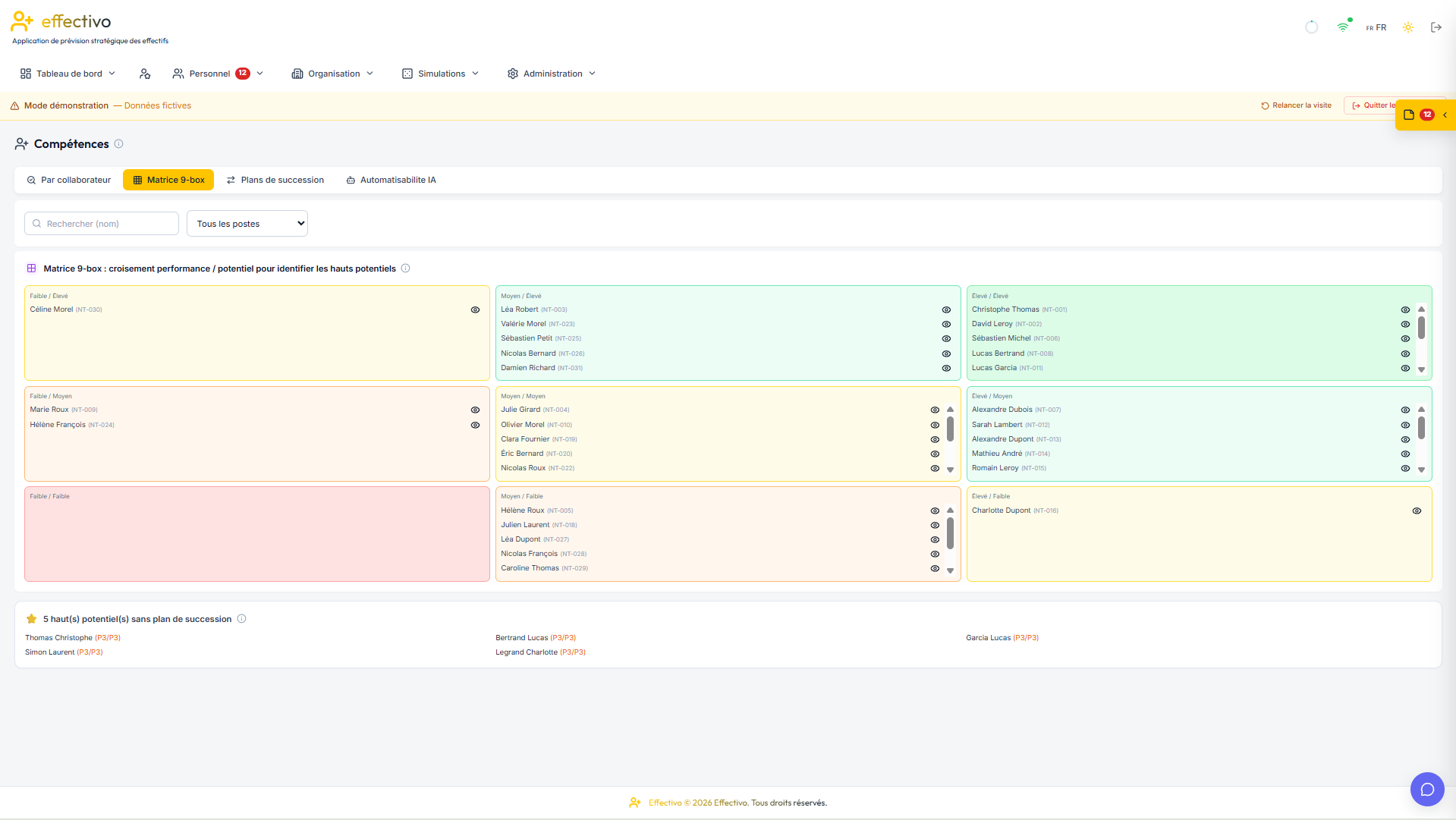1456x820 pixels.
Task: Click Relancer la visite button
Action: click(1296, 106)
